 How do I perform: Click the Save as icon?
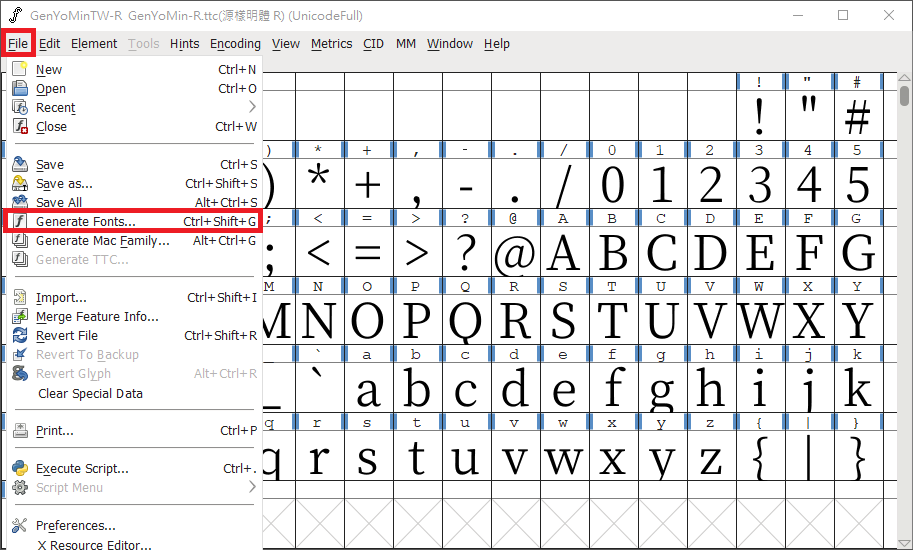(x=20, y=183)
